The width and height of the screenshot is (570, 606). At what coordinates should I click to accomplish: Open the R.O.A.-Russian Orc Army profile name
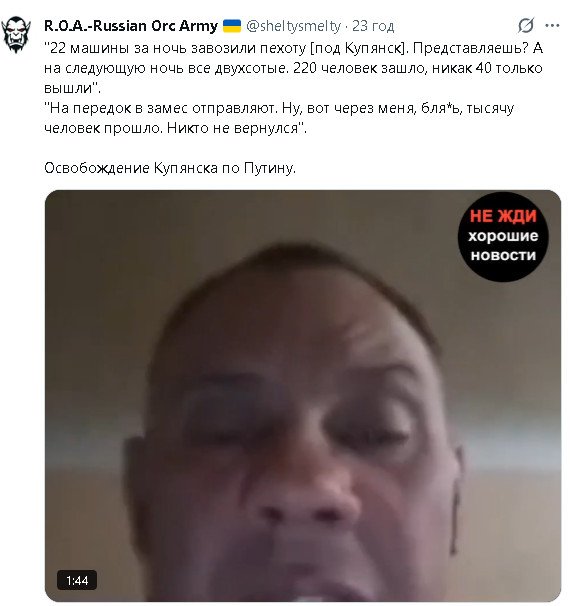131,26
